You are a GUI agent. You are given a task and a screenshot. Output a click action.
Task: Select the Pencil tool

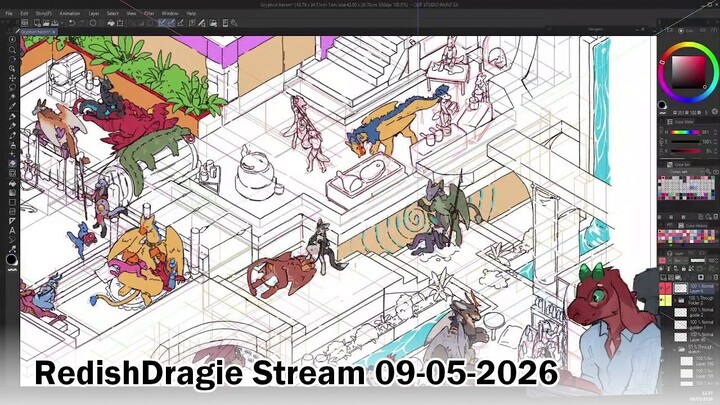(x=12, y=125)
